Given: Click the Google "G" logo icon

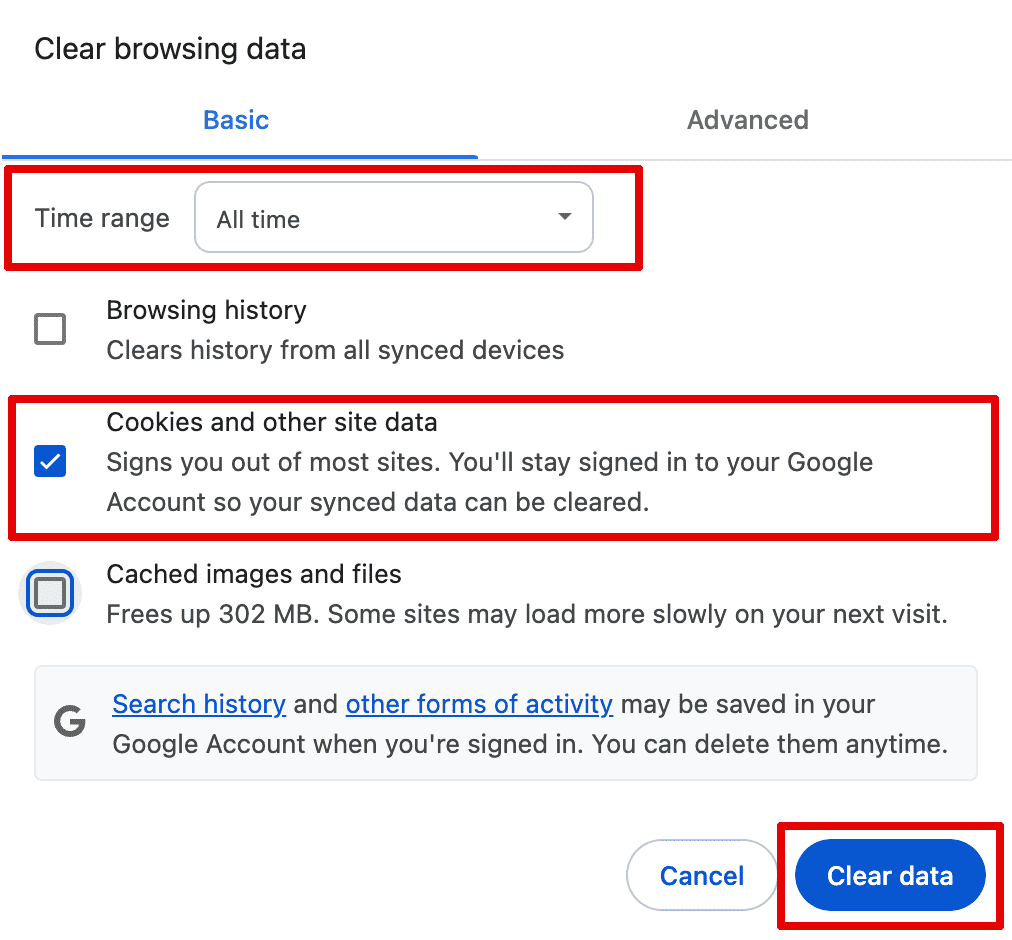Looking at the screenshot, I should coord(69,722).
